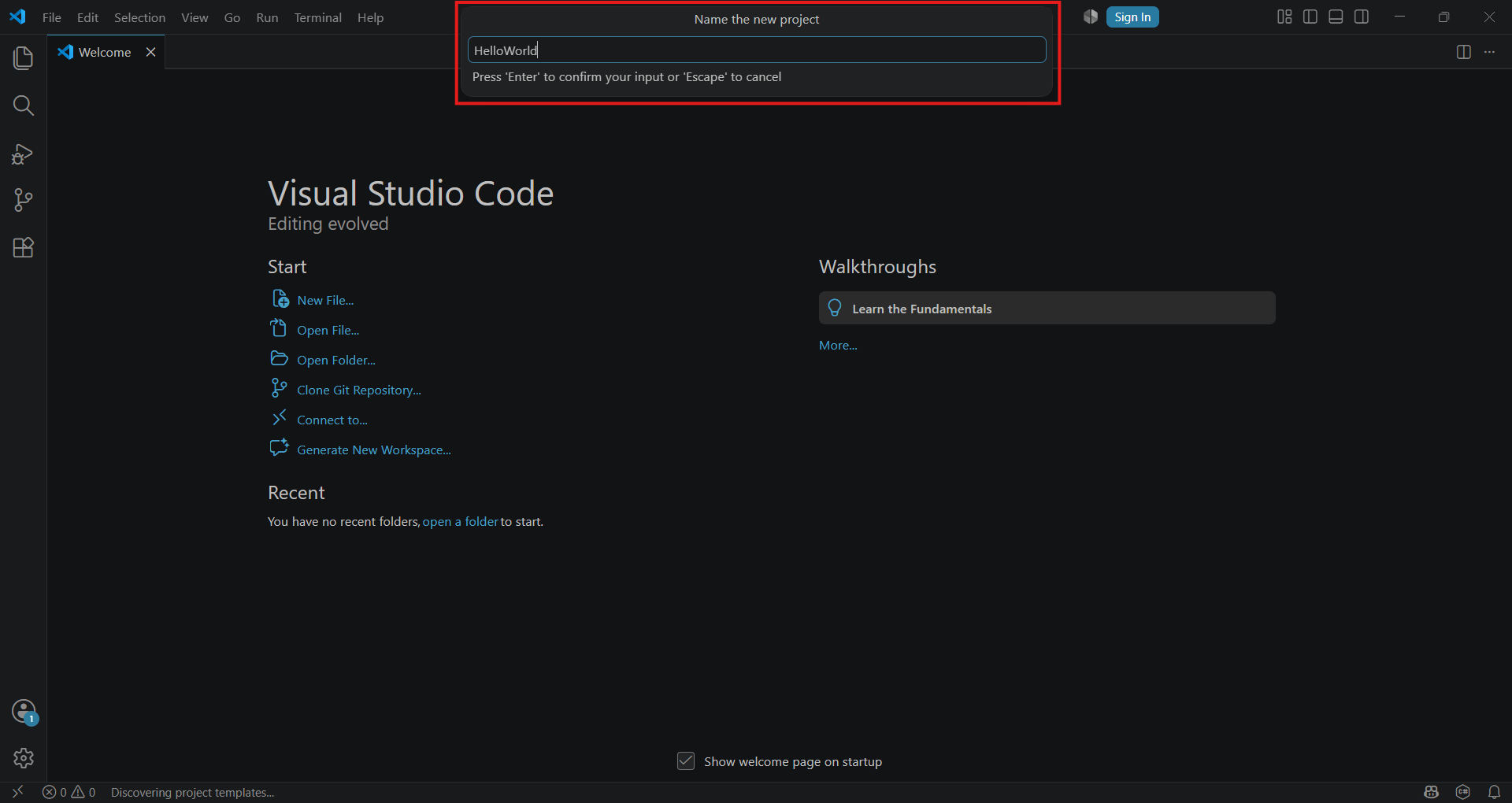Click the Open File... link
Image resolution: width=1512 pixels, height=803 pixels.
click(x=328, y=330)
